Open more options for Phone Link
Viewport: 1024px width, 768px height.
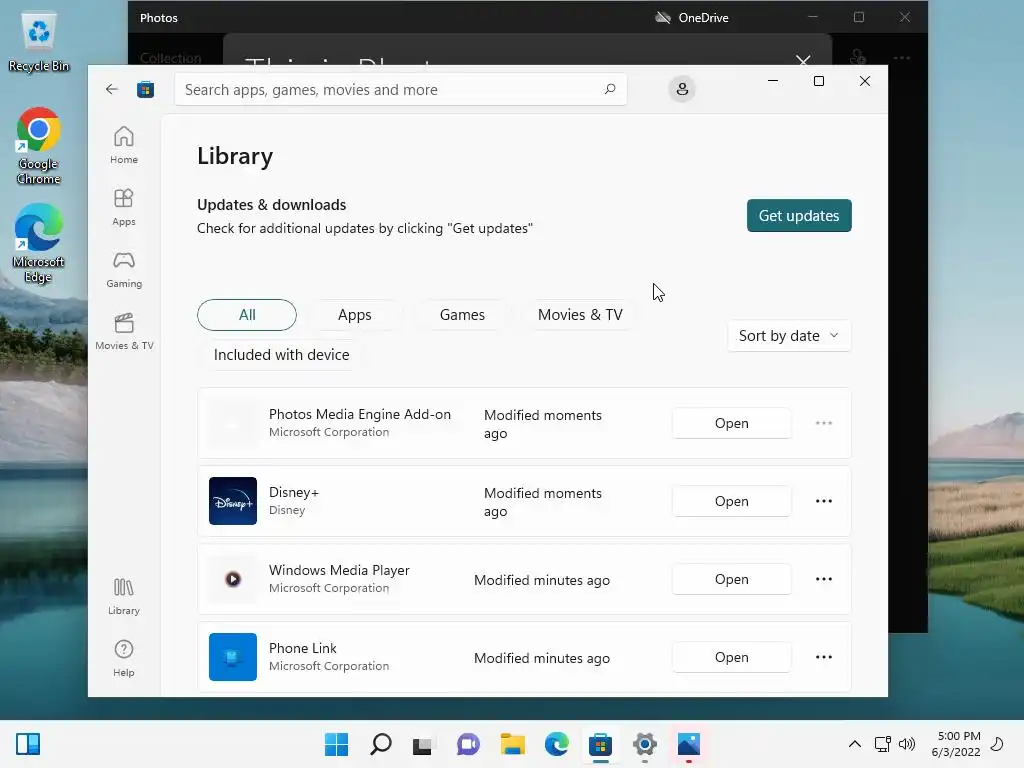click(x=824, y=657)
